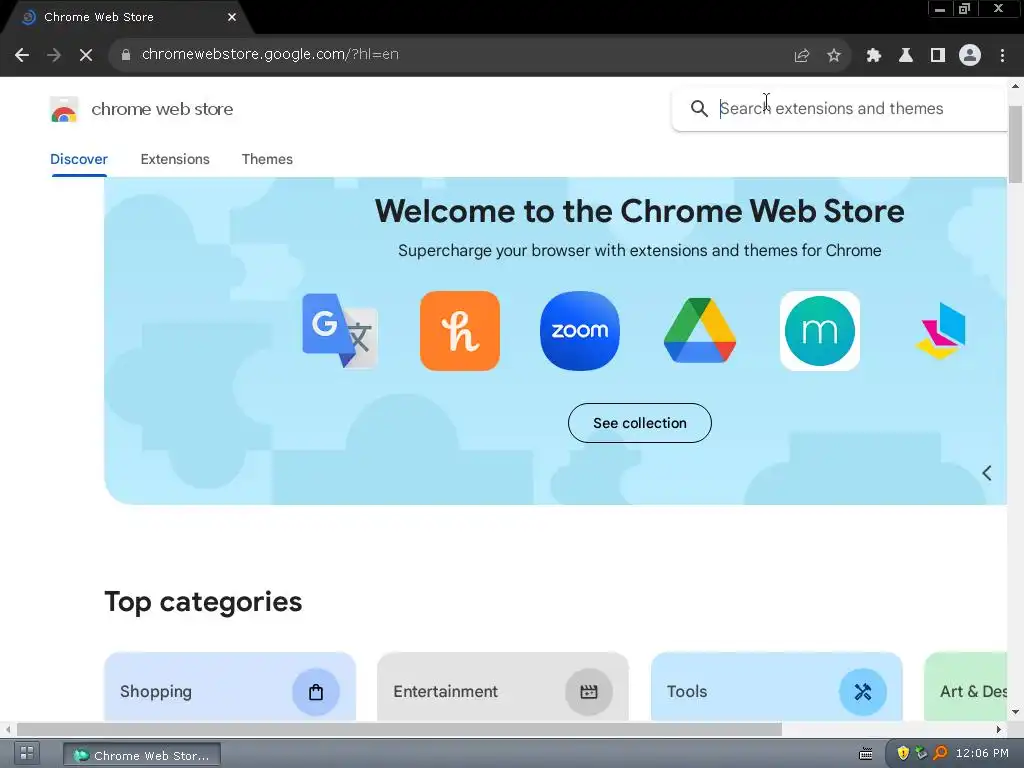Click the Entertainment clapperboard icon
The image size is (1024, 768).
tap(588, 692)
